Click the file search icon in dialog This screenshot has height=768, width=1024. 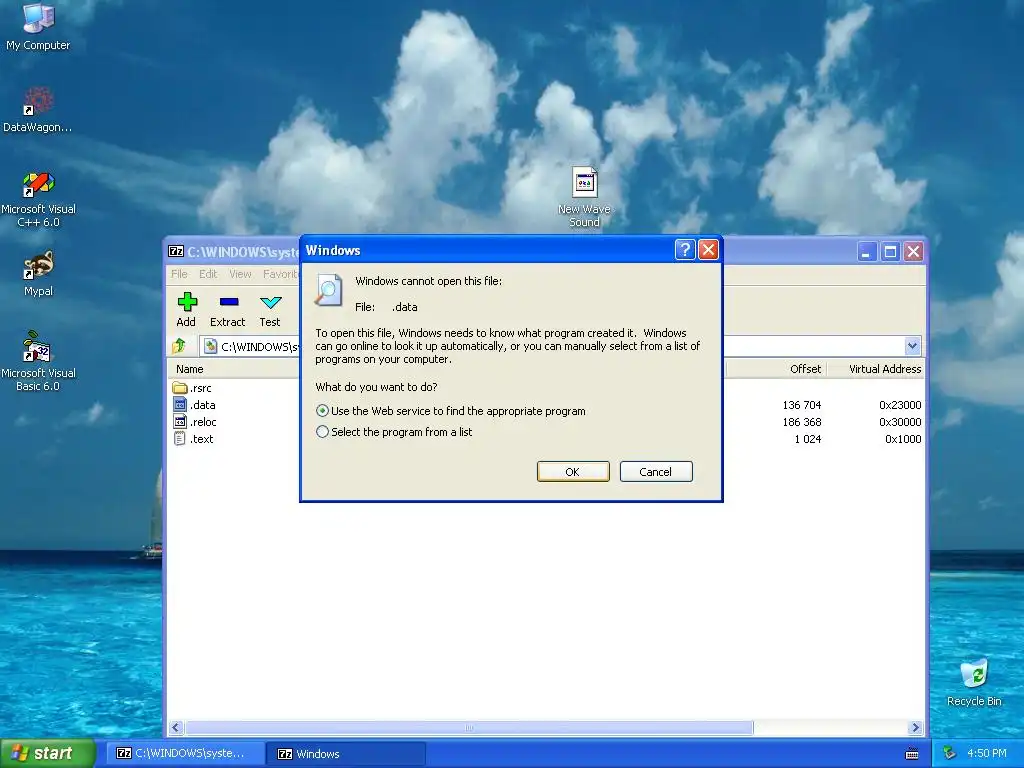pos(328,291)
